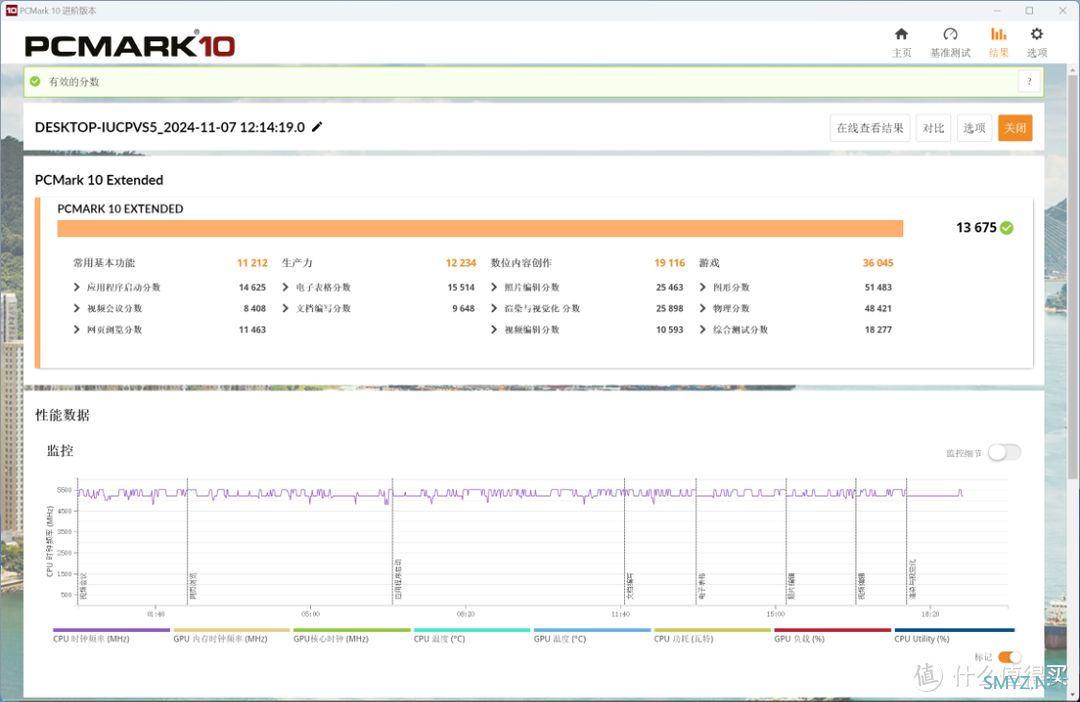
Task: Click the PCMARK 10 logo
Action: tap(130, 45)
